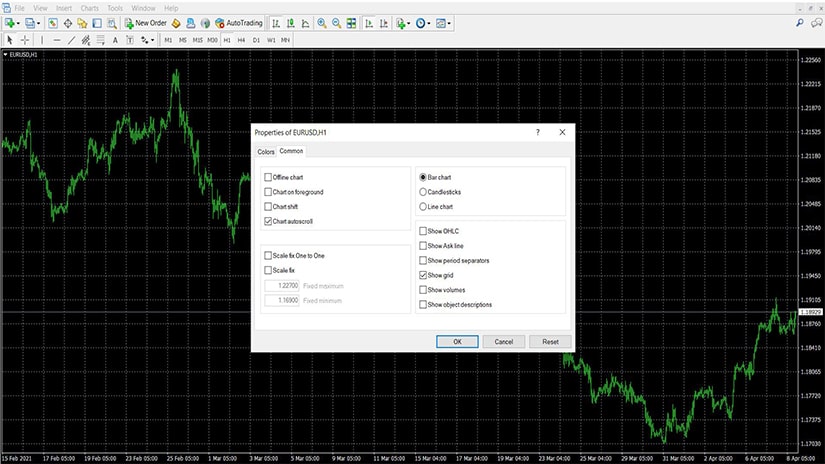Click the New Order toolbar button
Image resolution: width=825 pixels, height=464 pixels.
pyautogui.click(x=145, y=22)
